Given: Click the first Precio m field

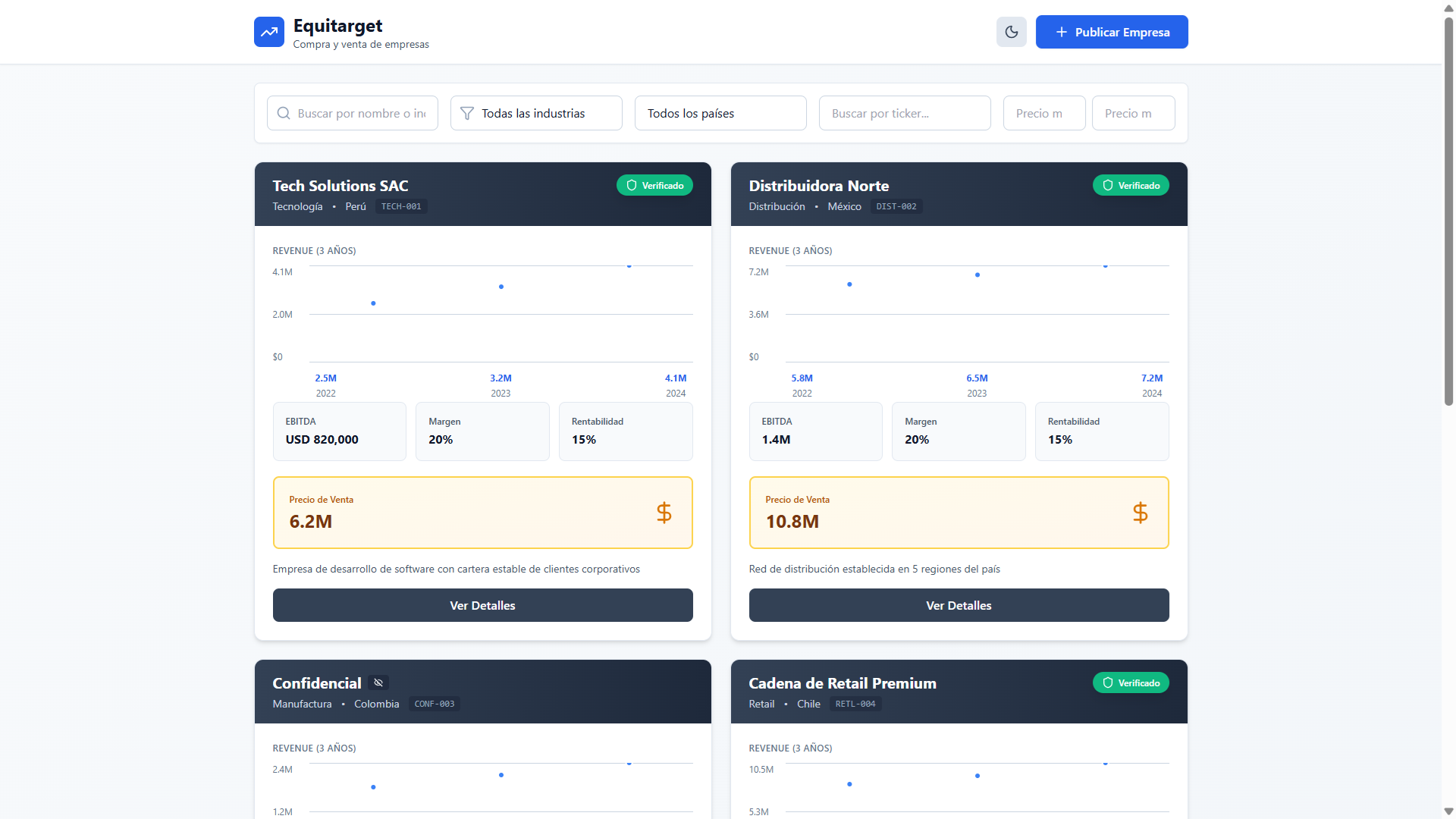Looking at the screenshot, I should point(1043,113).
